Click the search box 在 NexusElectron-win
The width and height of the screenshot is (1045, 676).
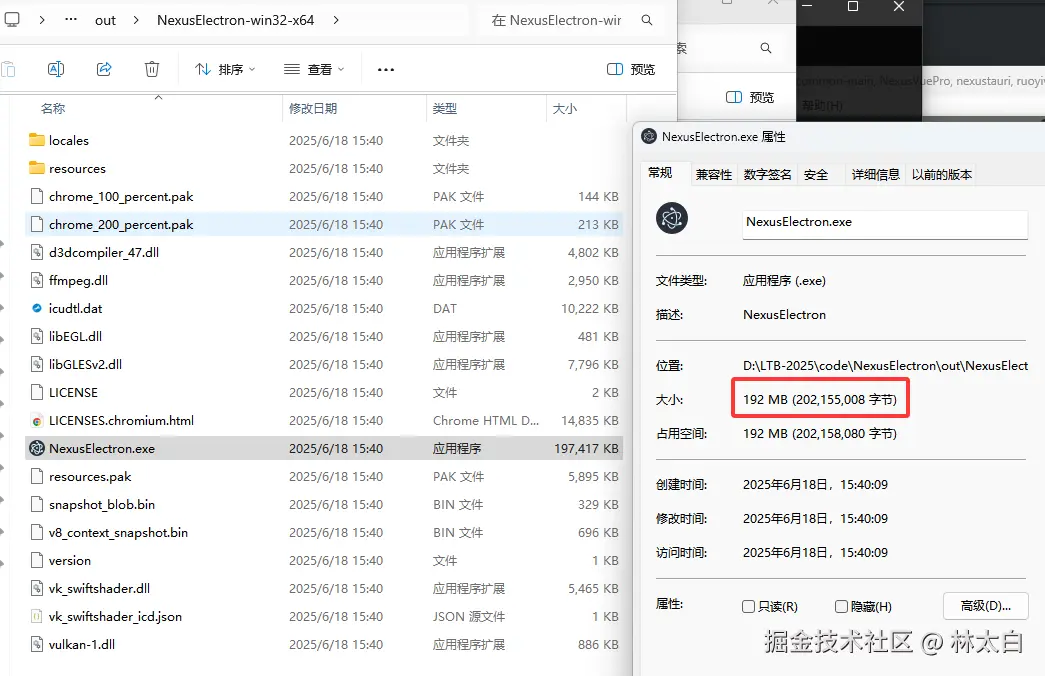[x=556, y=20]
